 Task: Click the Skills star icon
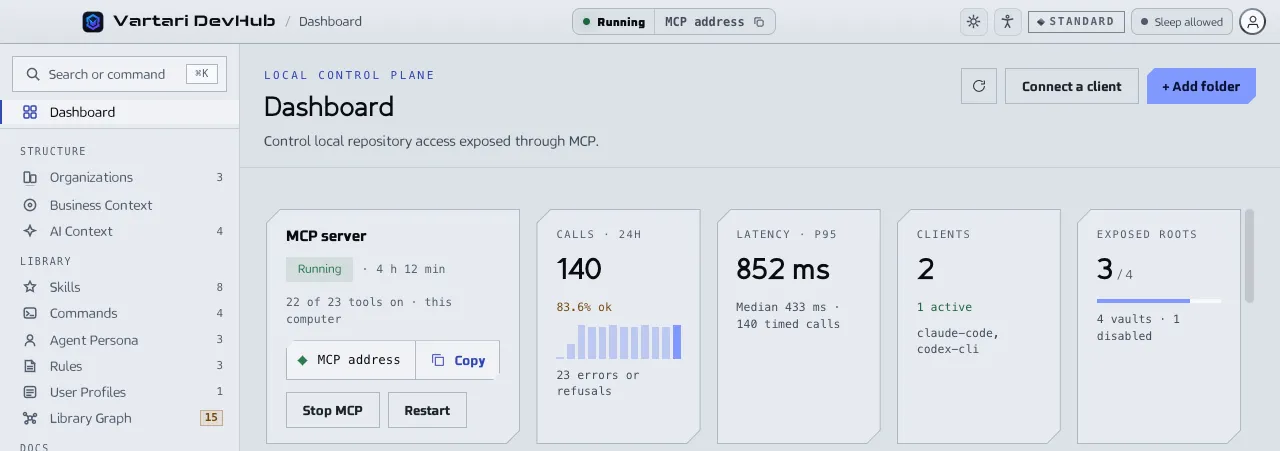(30, 287)
